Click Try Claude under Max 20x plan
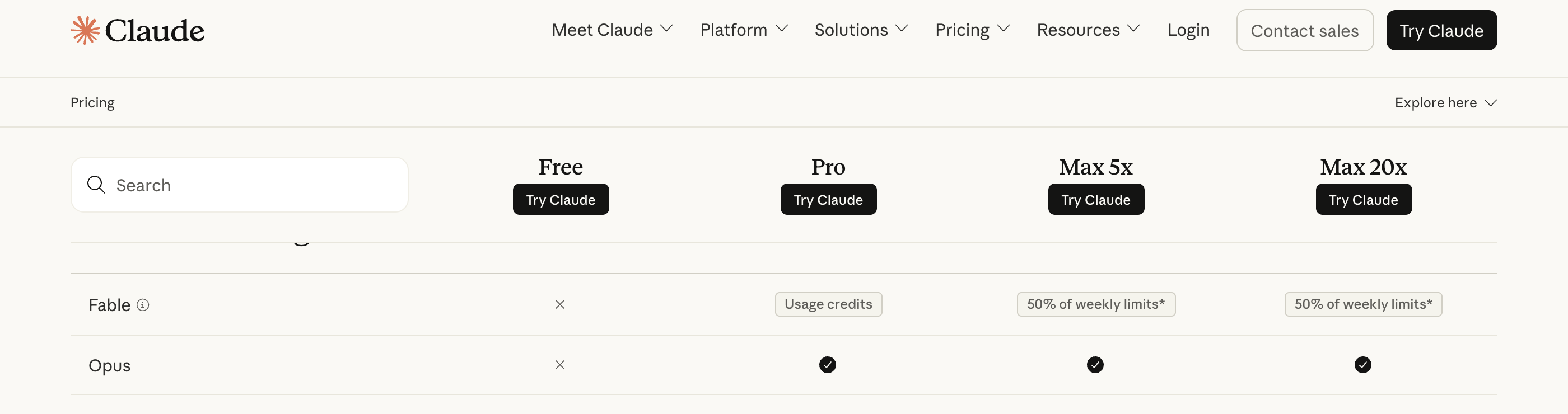This screenshot has width=1568, height=414. [x=1364, y=199]
